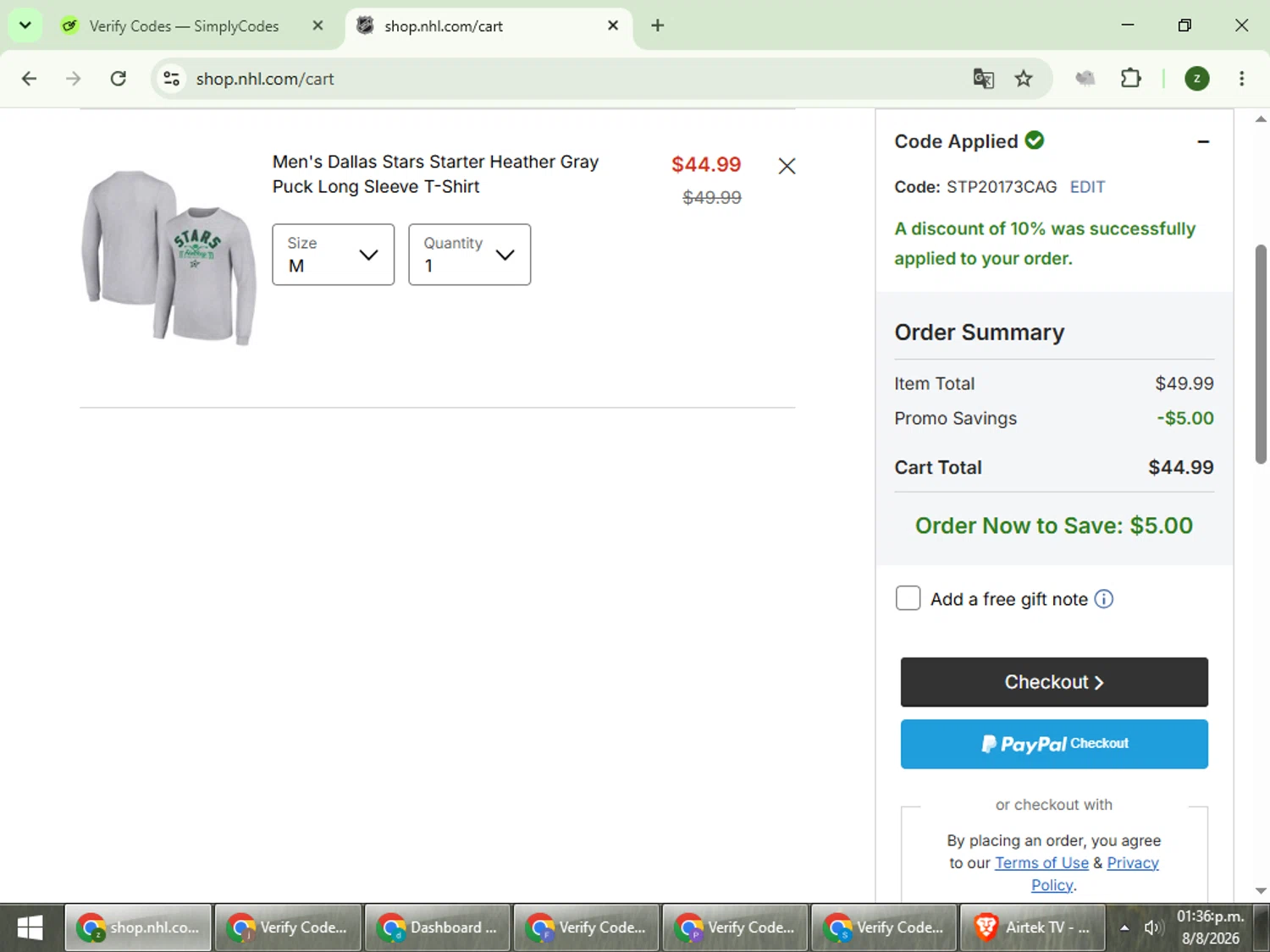The image size is (1270, 952).
Task: Add a new browser tab
Action: click(658, 25)
